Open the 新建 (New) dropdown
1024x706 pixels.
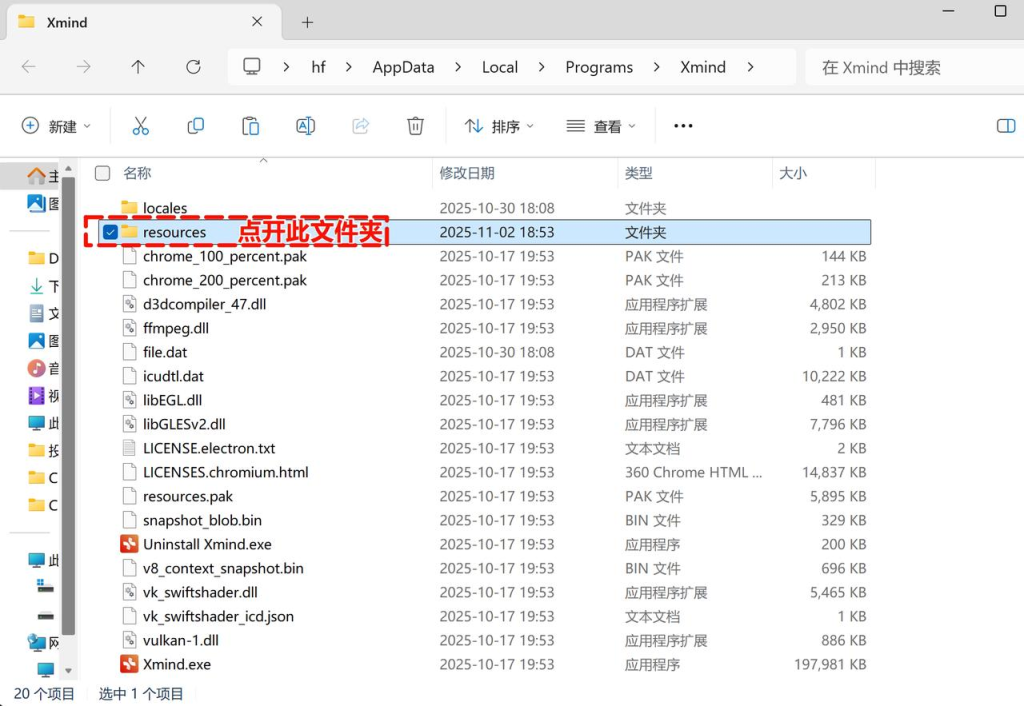pos(56,125)
